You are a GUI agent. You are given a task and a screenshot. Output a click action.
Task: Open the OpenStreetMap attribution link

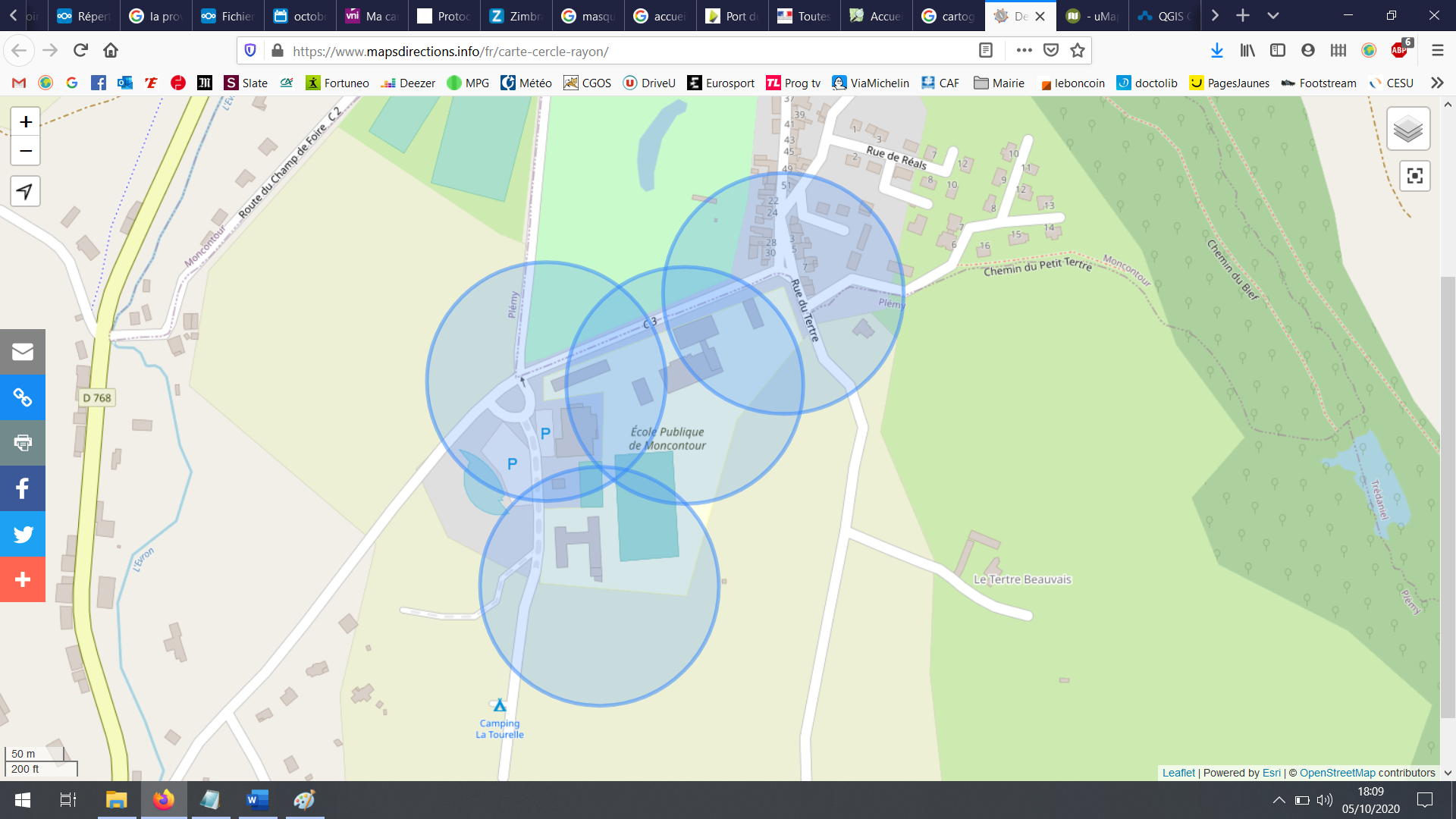[1337, 773]
